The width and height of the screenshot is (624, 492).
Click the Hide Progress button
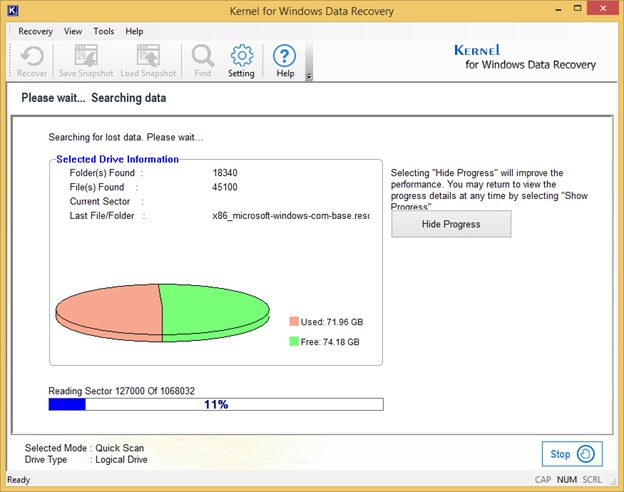pyautogui.click(x=451, y=224)
